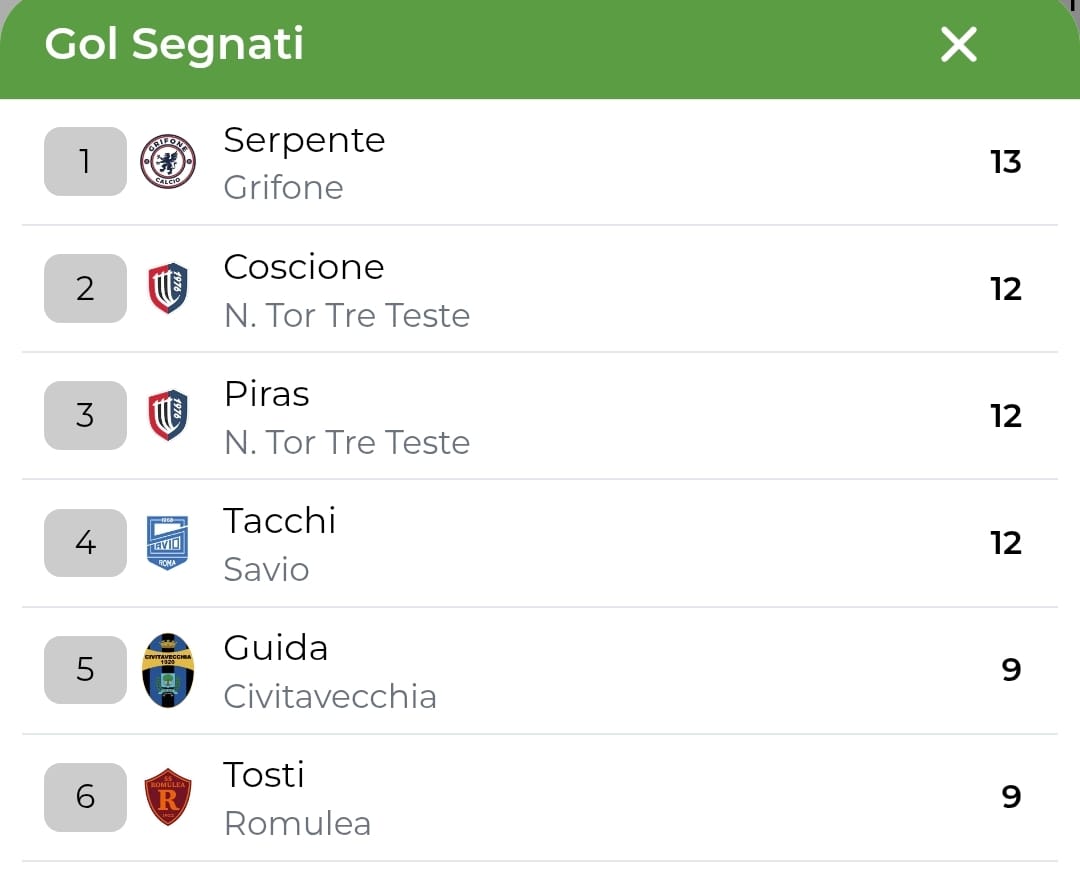Select player name Tosti
The image size is (1080, 876).
click(x=264, y=775)
